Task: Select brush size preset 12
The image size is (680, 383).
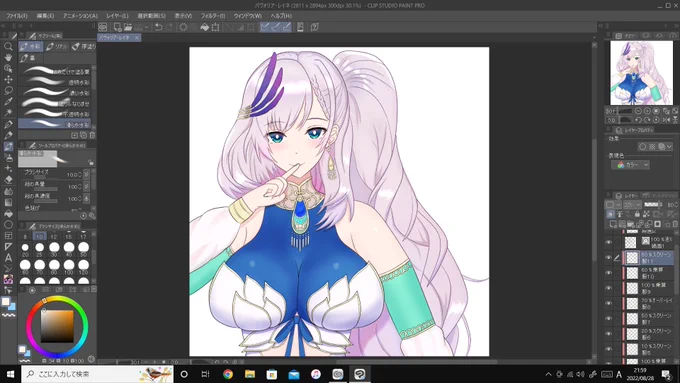Action: pos(54,236)
